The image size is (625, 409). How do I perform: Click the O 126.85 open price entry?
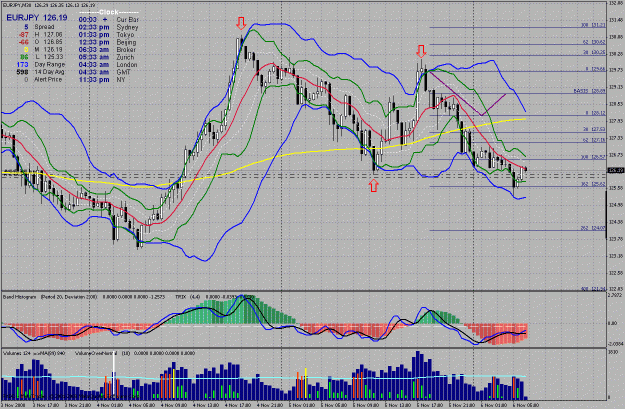click(50, 42)
